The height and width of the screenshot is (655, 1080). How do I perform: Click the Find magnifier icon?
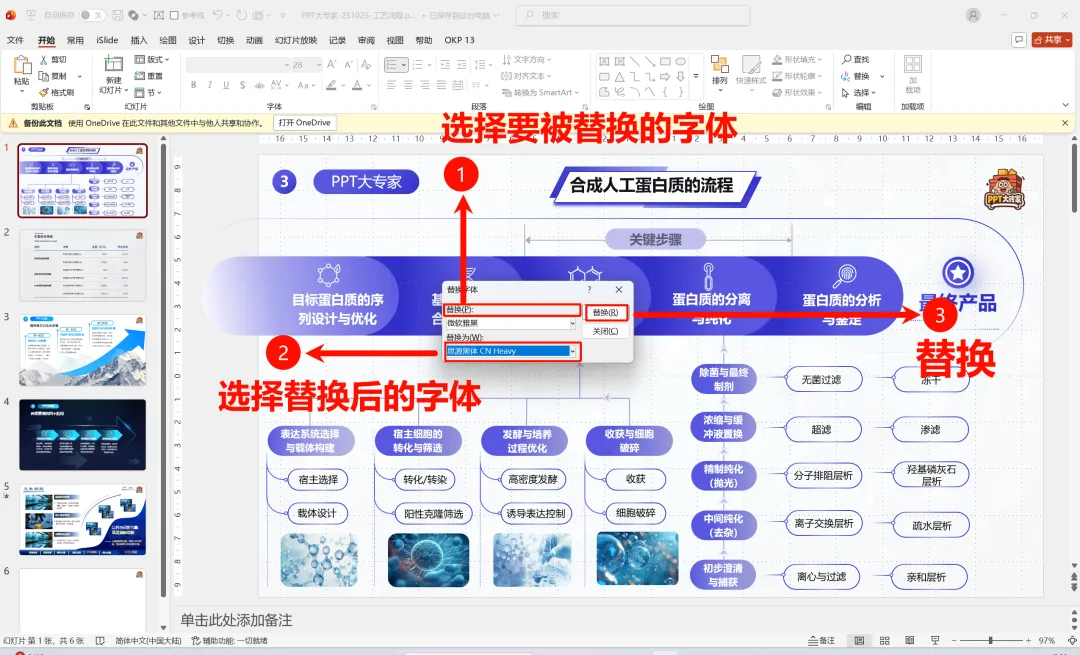click(x=847, y=59)
